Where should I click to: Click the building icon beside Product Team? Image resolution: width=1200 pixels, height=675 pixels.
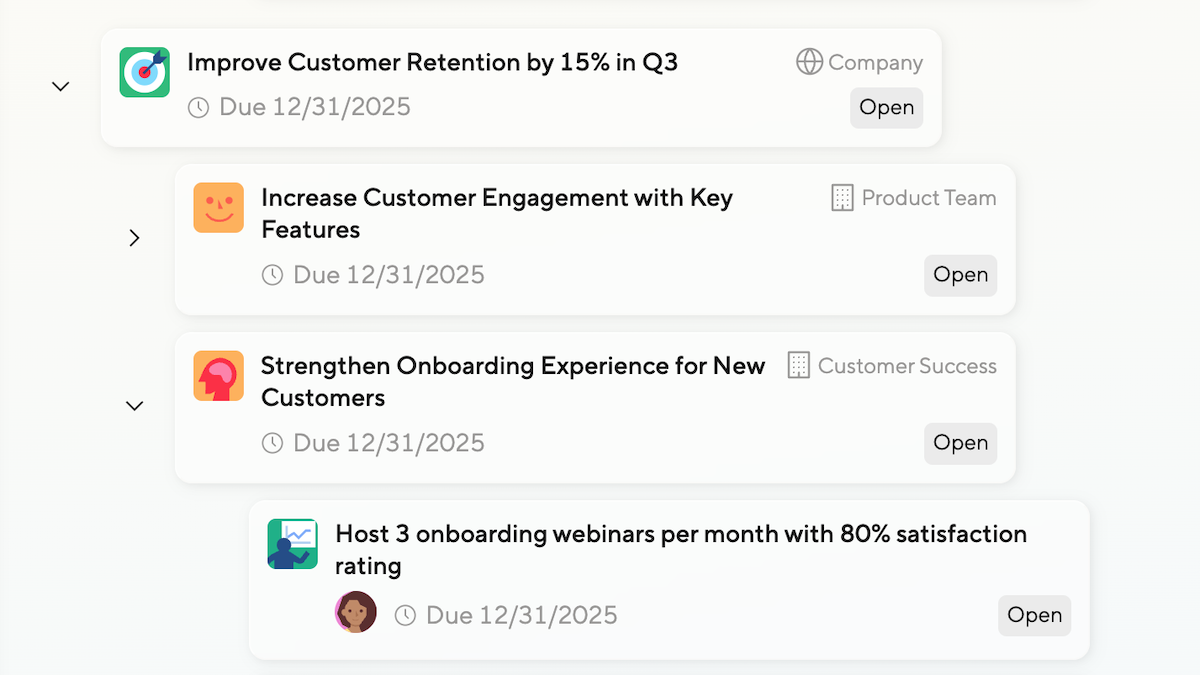(843, 198)
